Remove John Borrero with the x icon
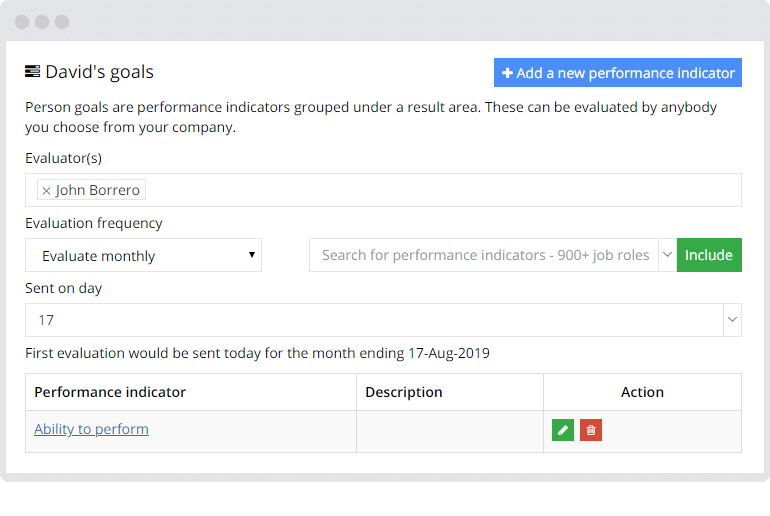Viewport: 770px width, 516px height. point(46,190)
